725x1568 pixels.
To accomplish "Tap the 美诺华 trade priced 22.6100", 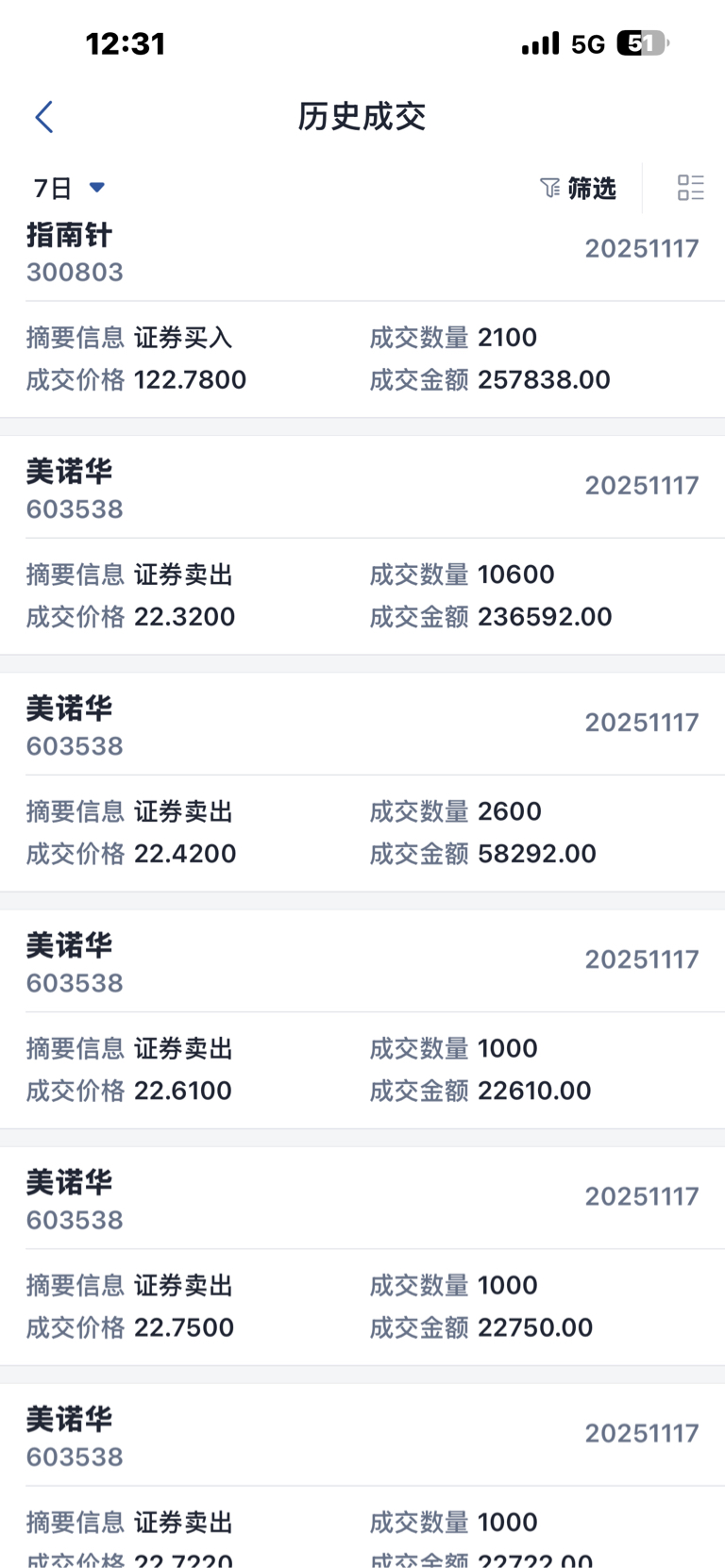I will (x=362, y=1021).
